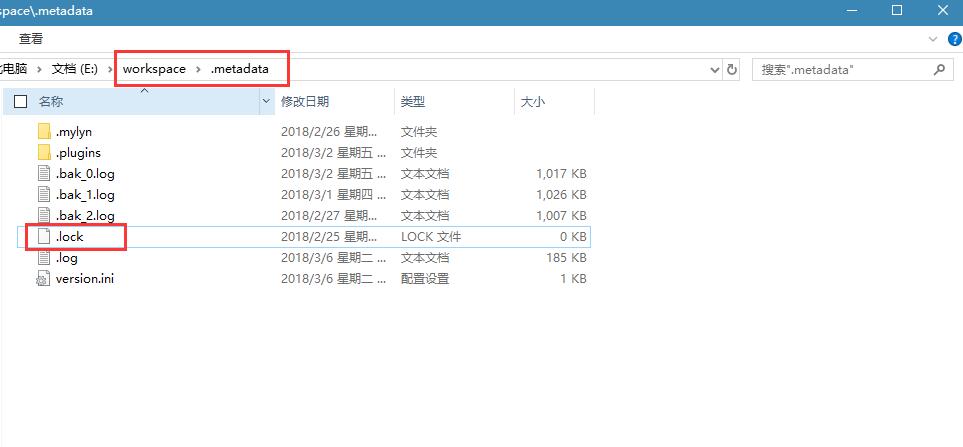This screenshot has width=963, height=447.
Task: Select the .lock file icon
Action: 44,236
